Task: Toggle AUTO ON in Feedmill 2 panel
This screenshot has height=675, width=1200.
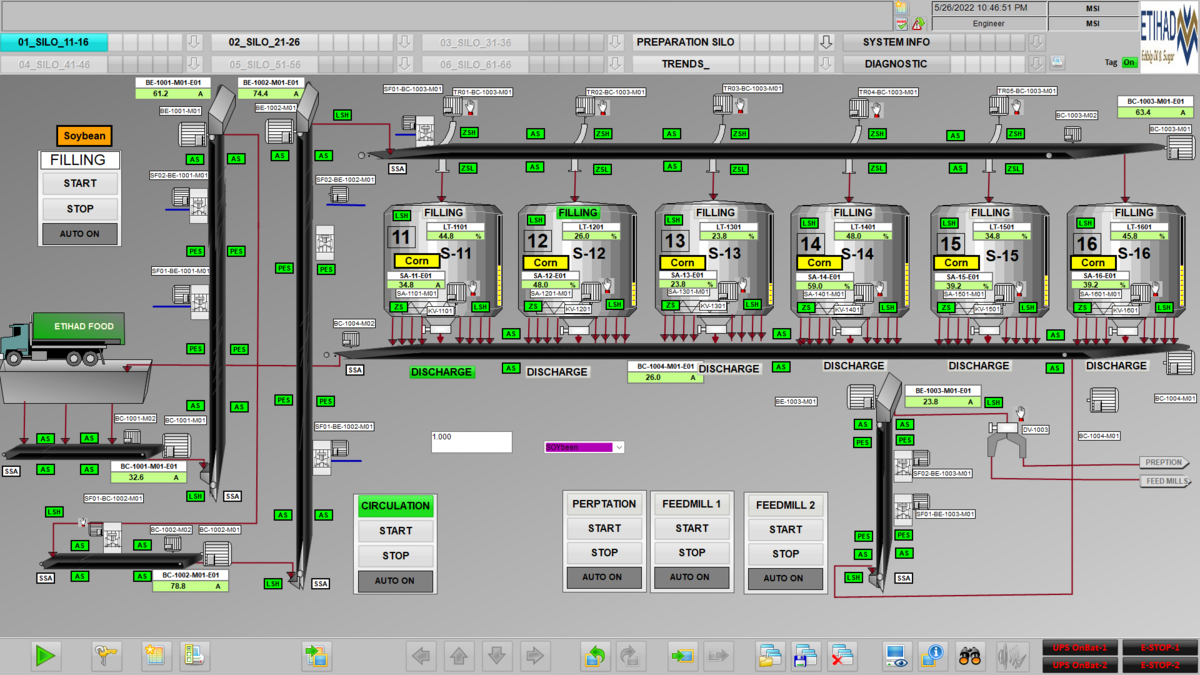Action: 783,578
